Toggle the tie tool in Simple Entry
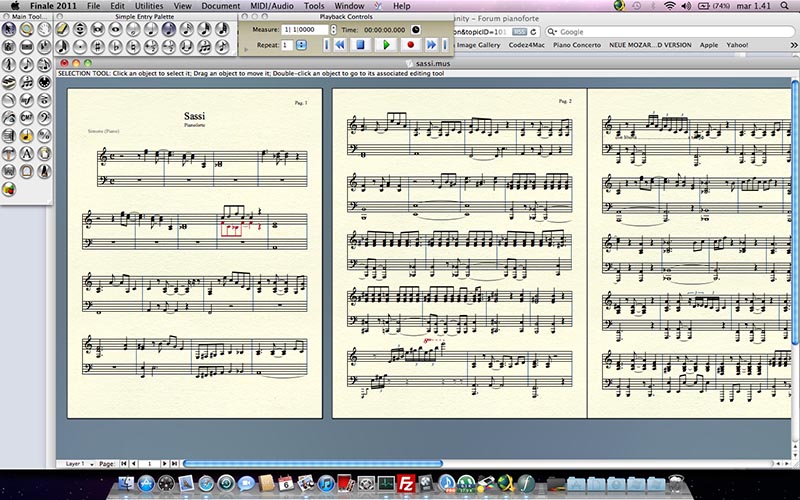The height and width of the screenshot is (500, 800). coord(186,47)
